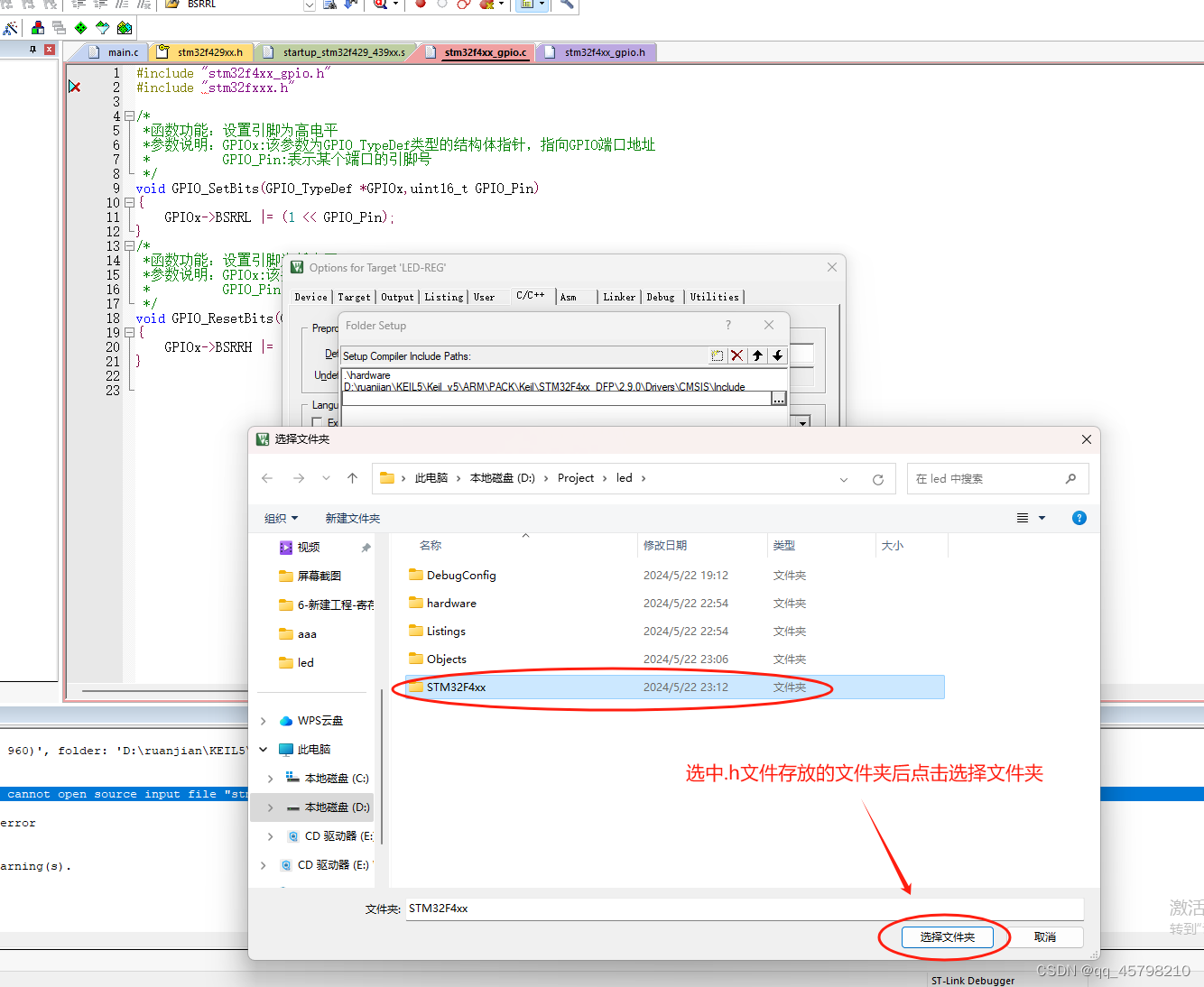Image resolution: width=1204 pixels, height=987 pixels.
Task: Click the Build target icon
Action: click(38, 27)
